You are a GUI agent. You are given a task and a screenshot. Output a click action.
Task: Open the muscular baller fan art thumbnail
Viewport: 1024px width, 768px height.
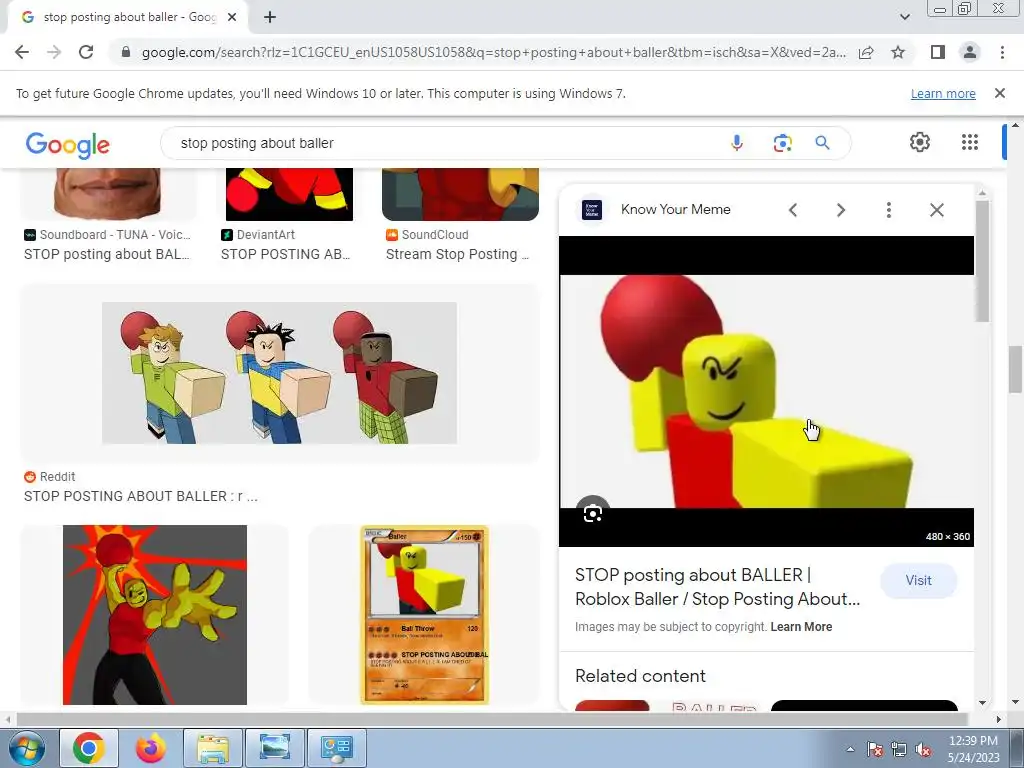(x=155, y=615)
